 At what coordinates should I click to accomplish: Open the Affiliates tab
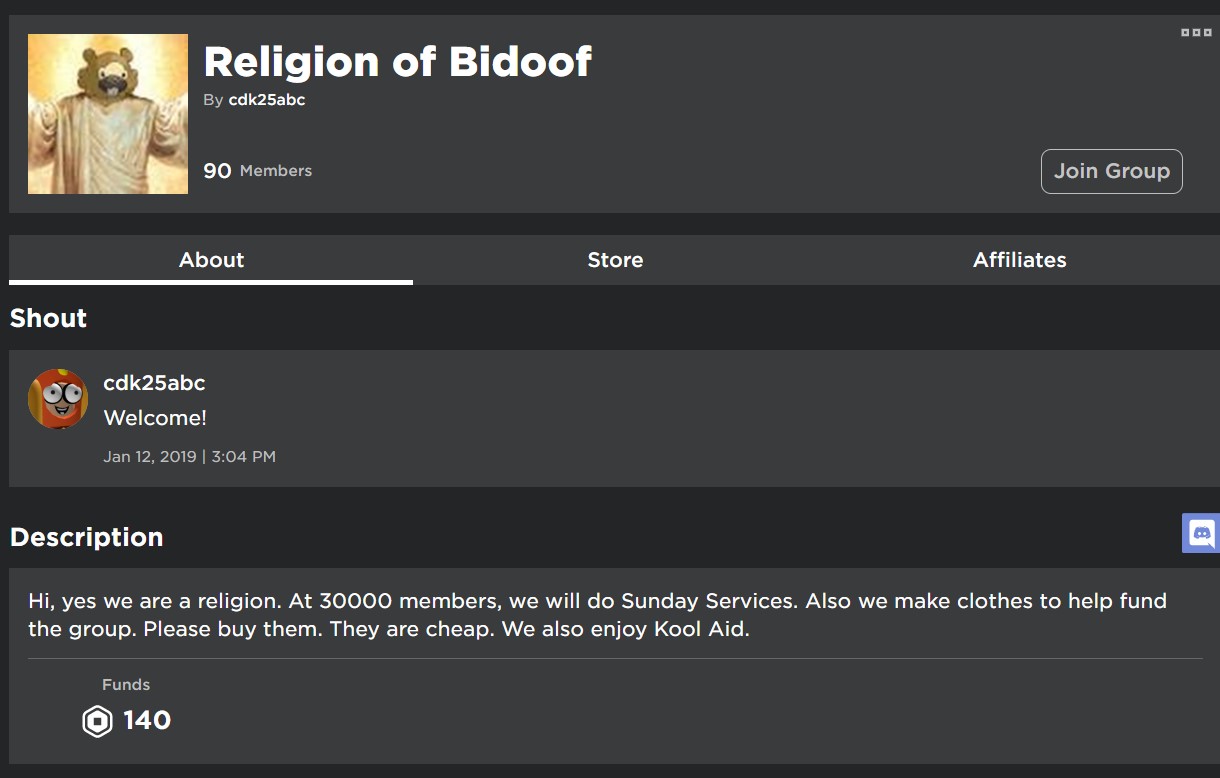click(1019, 260)
